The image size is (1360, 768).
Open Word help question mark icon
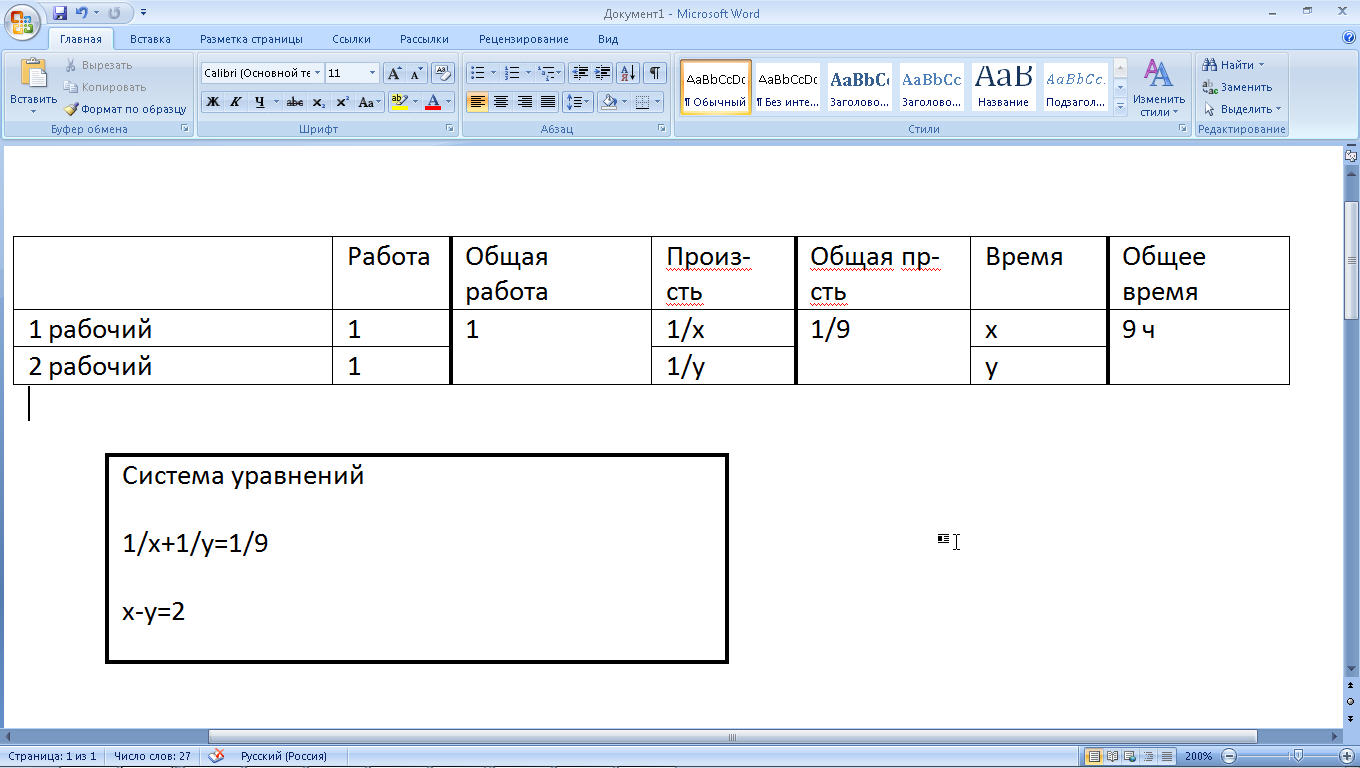pos(1349,38)
